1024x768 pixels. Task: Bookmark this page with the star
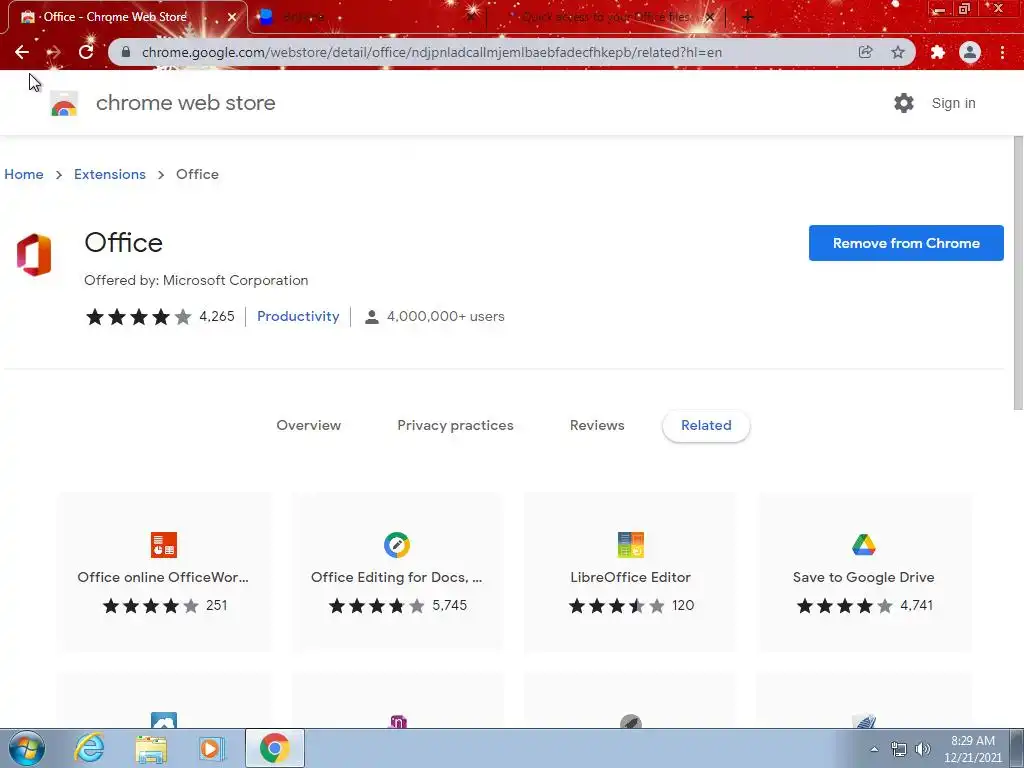point(899,52)
